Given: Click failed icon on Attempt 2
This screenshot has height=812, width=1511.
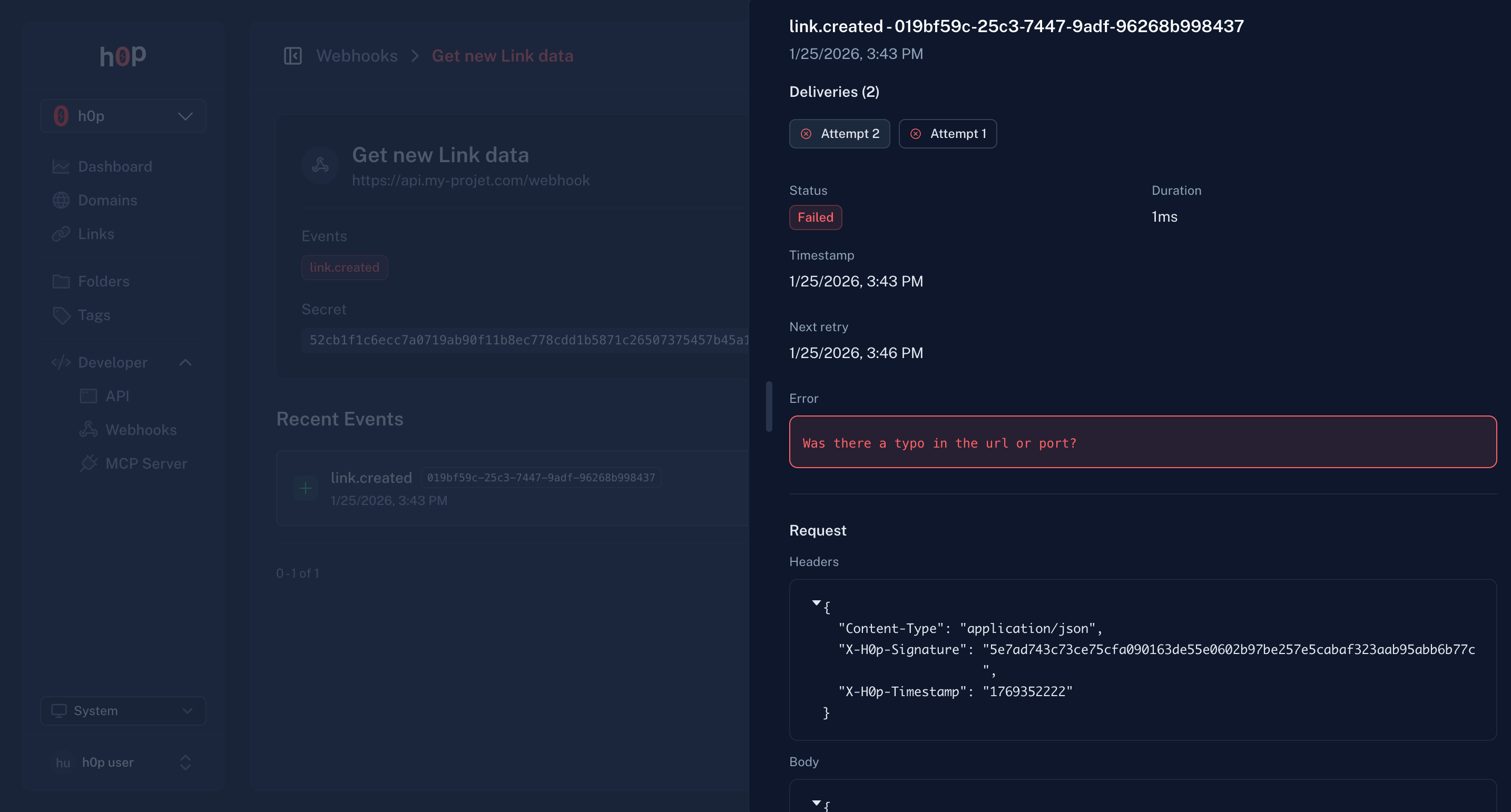Looking at the screenshot, I should [806, 134].
